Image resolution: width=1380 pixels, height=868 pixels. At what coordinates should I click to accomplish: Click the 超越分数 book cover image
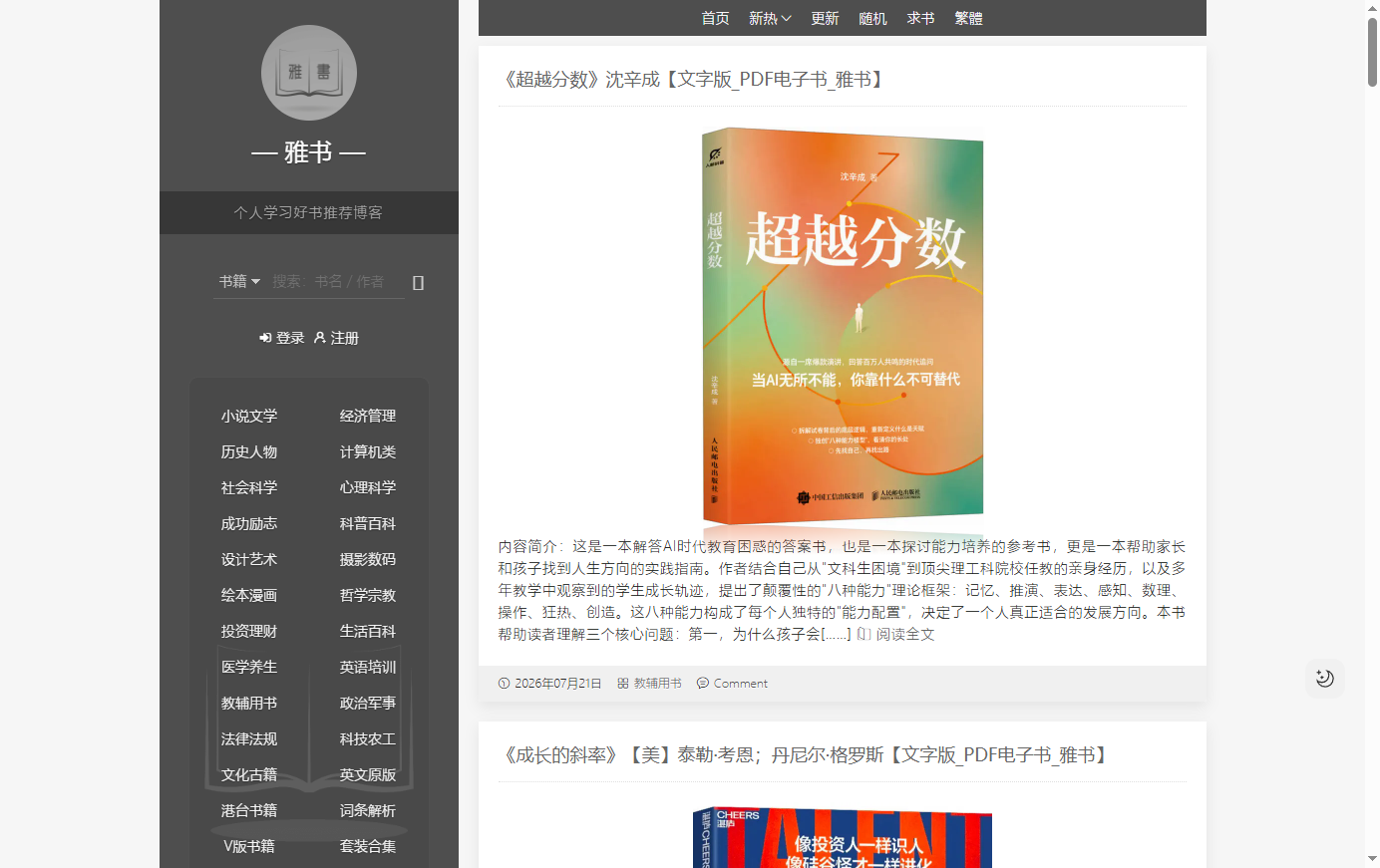(x=843, y=326)
